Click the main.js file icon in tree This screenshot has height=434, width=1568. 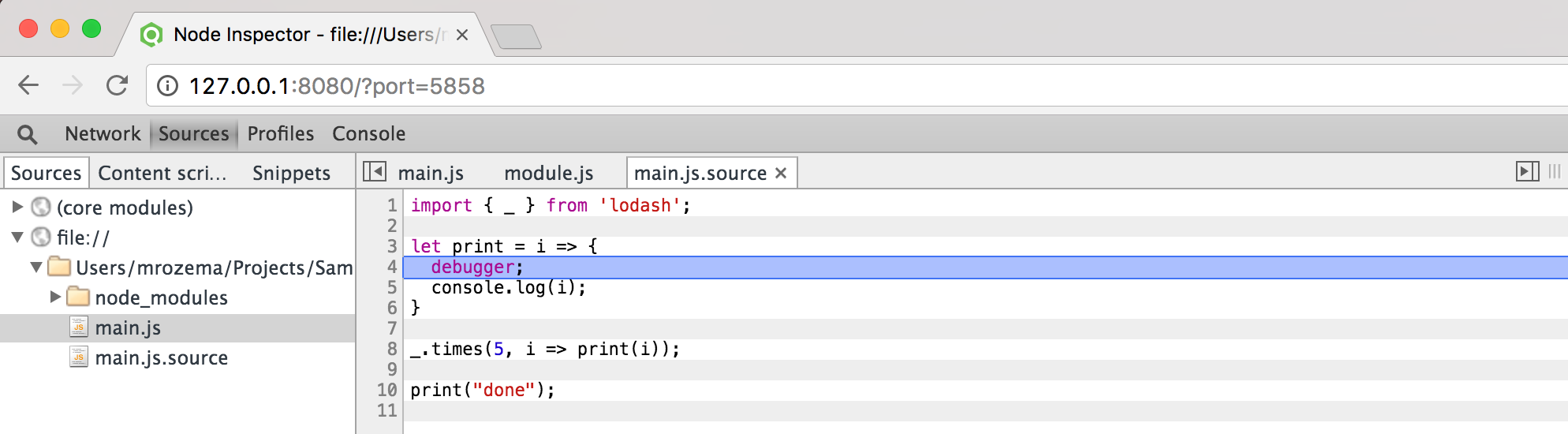pyautogui.click(x=78, y=327)
